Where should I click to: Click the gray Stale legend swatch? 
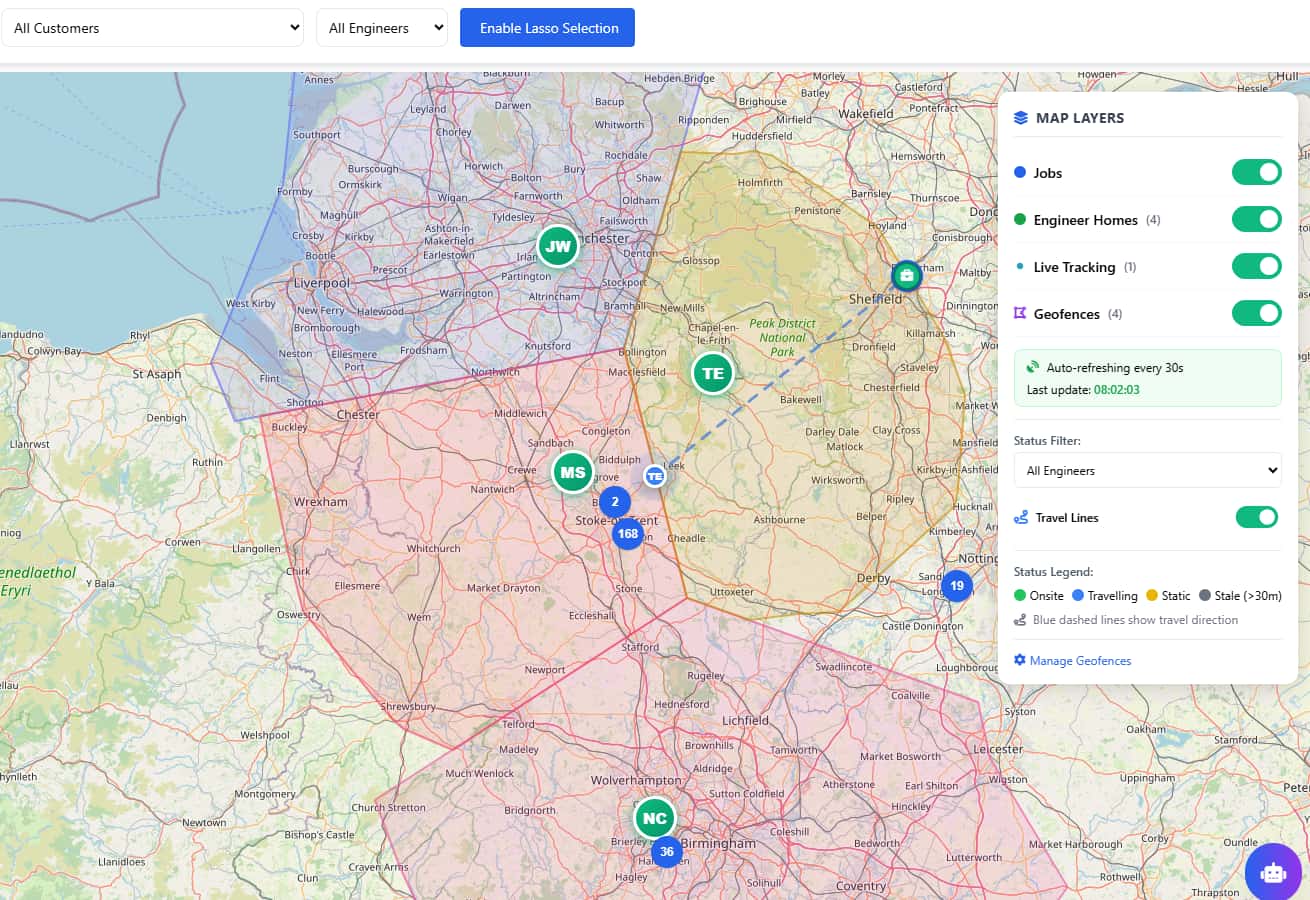tap(1204, 595)
